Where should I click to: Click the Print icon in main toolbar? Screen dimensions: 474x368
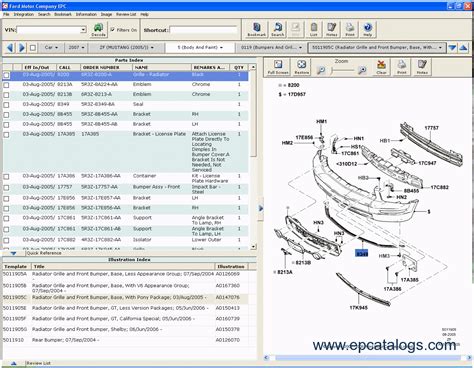point(350,29)
